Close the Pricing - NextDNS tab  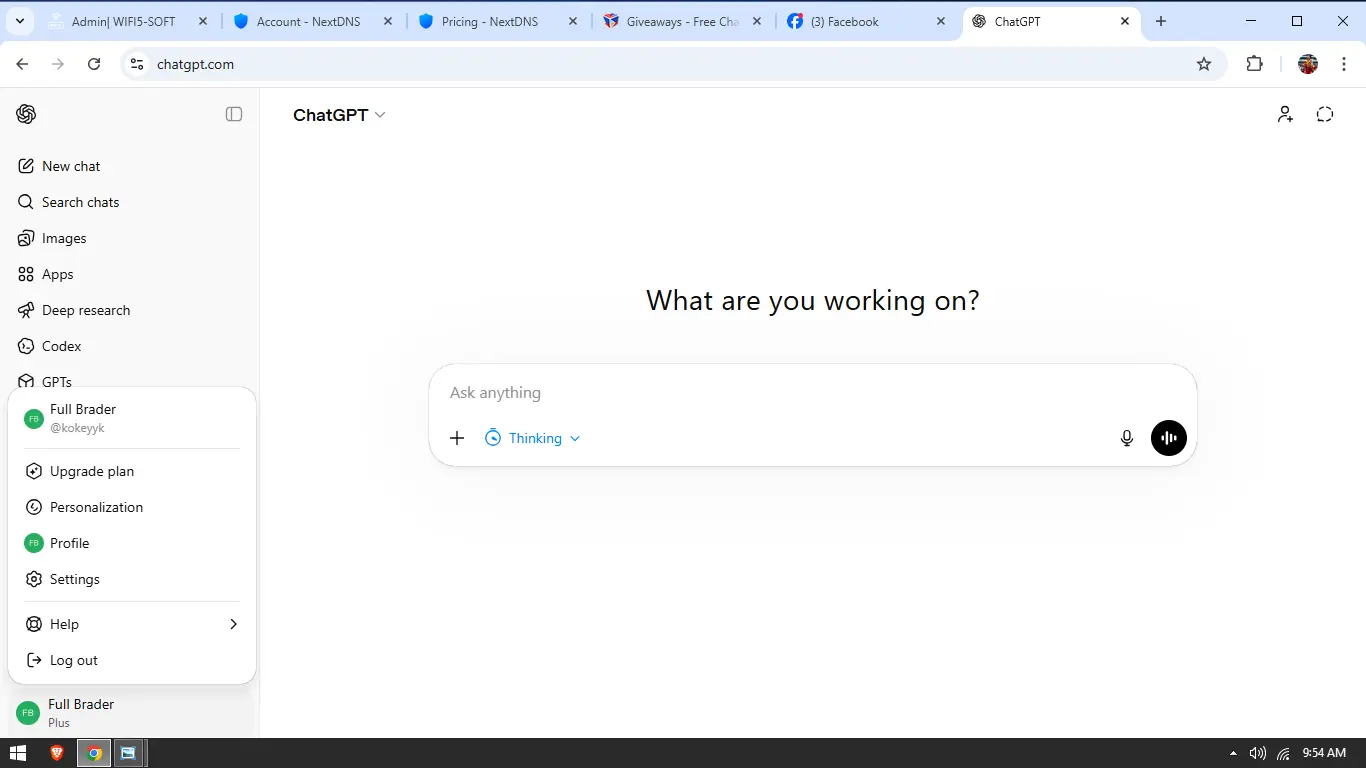[572, 21]
